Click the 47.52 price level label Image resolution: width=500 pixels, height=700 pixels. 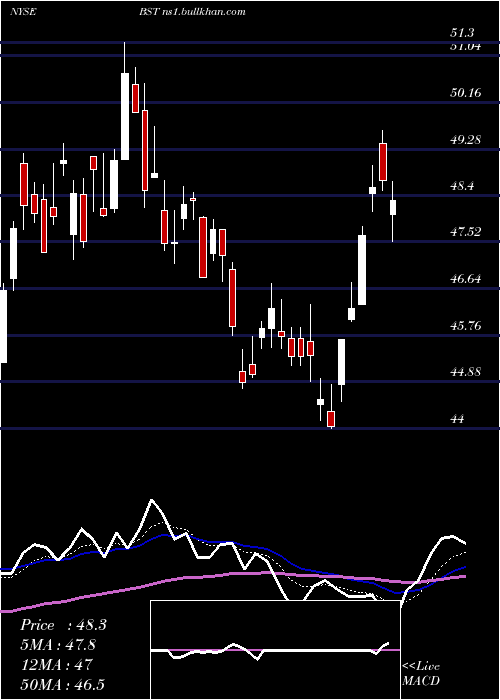point(465,232)
